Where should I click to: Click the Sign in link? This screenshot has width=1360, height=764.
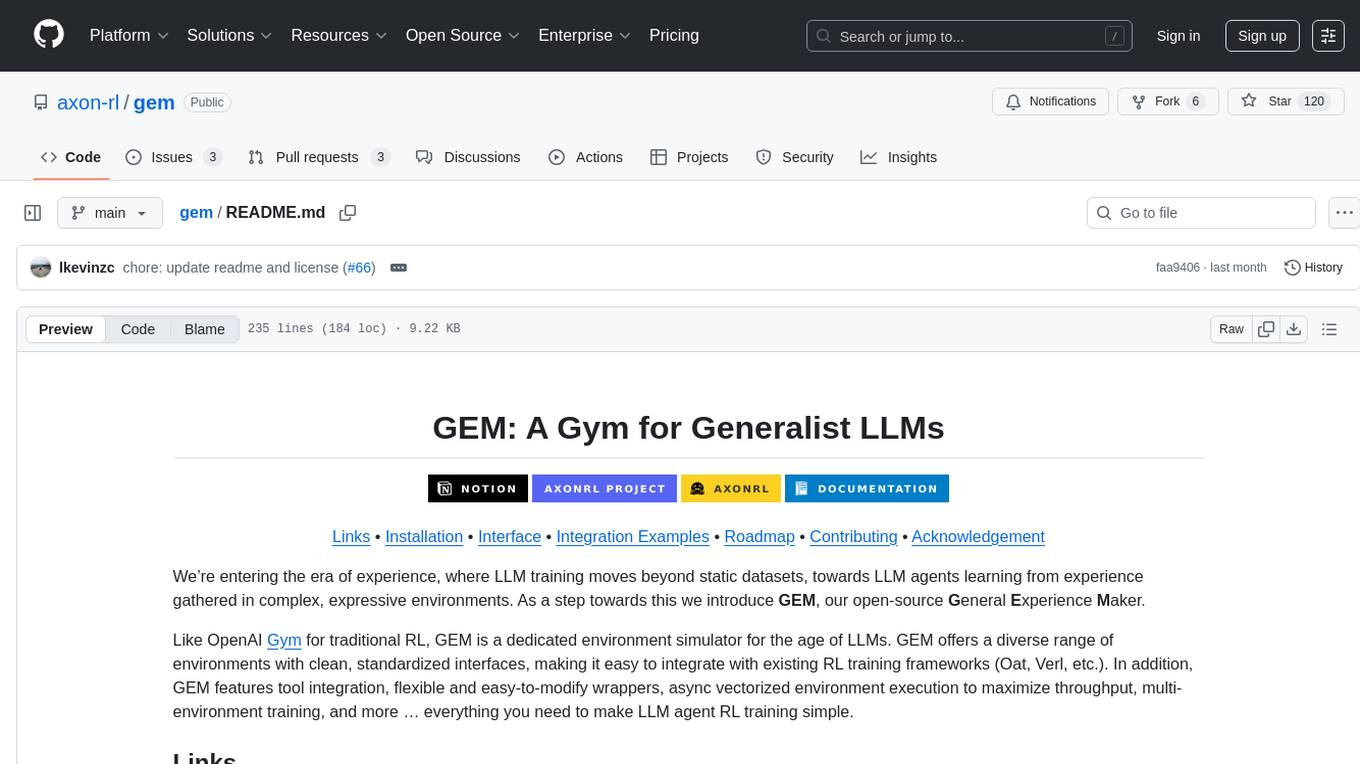pos(1178,35)
